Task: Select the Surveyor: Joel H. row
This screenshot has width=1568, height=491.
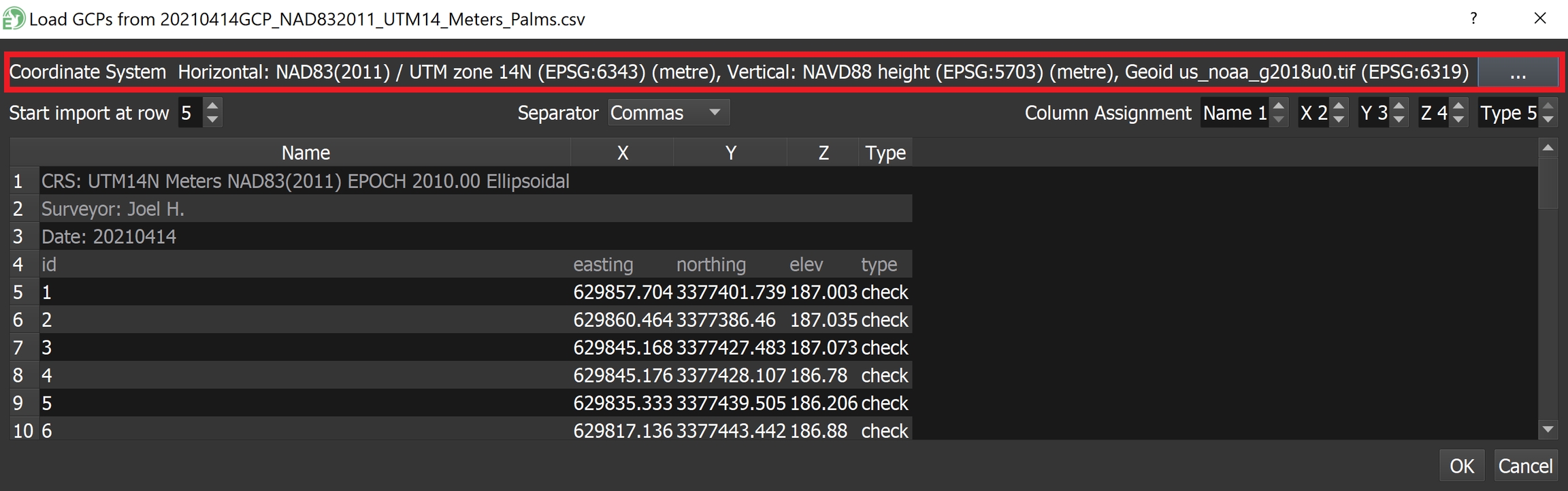Action: click(x=113, y=209)
